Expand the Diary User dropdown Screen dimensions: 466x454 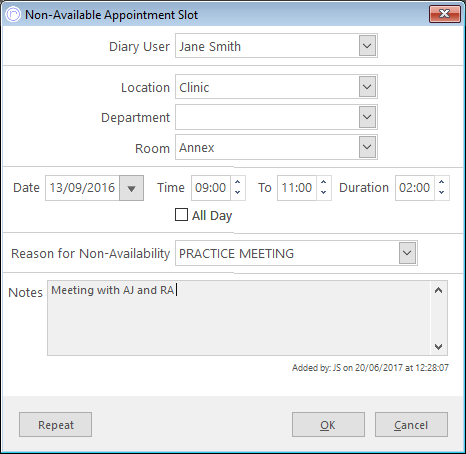click(367, 46)
